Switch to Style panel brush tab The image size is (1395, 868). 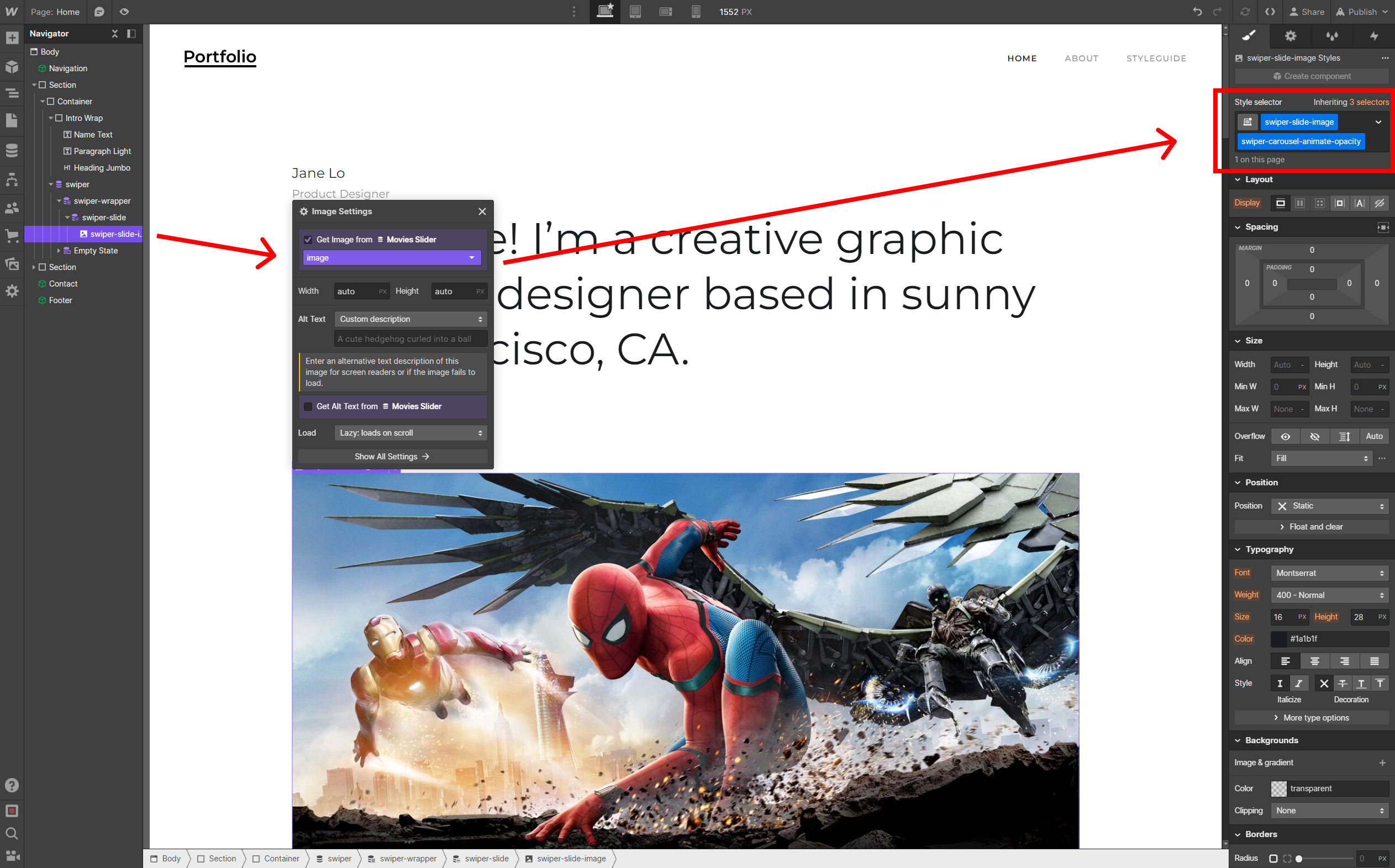[x=1249, y=35]
